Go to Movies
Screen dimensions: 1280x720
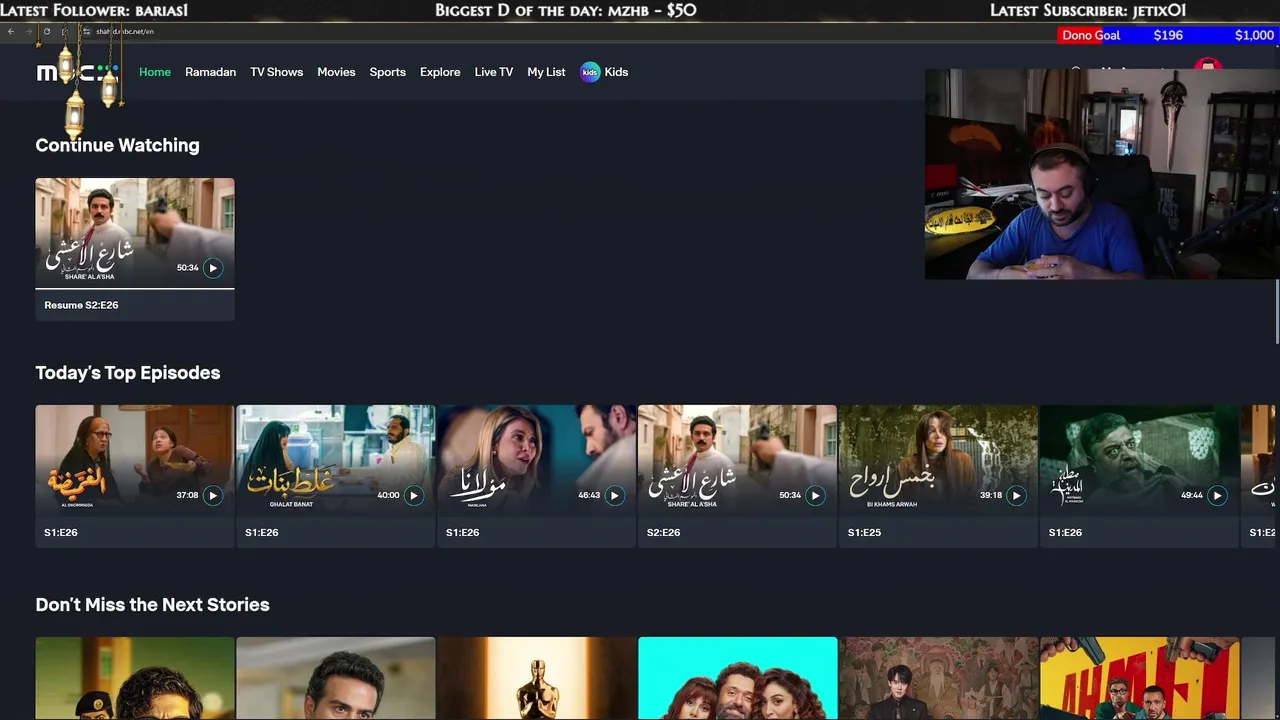pos(336,72)
